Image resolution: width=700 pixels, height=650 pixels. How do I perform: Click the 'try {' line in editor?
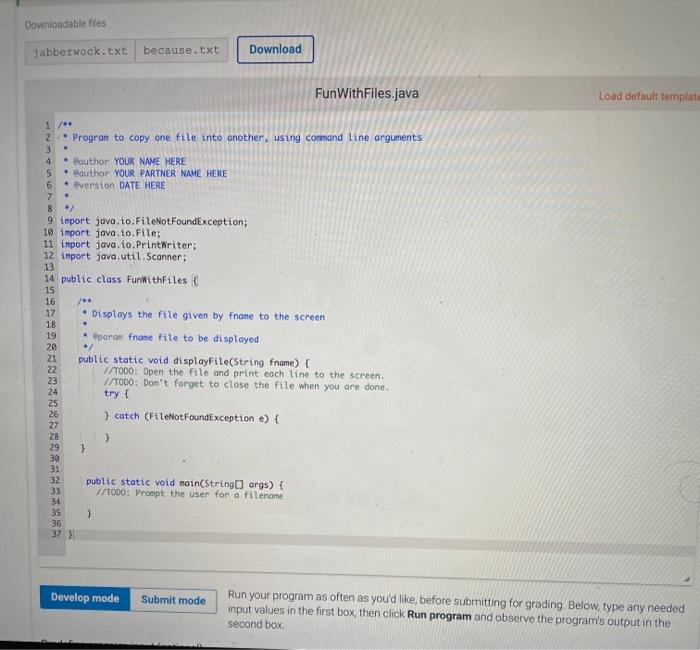117,393
